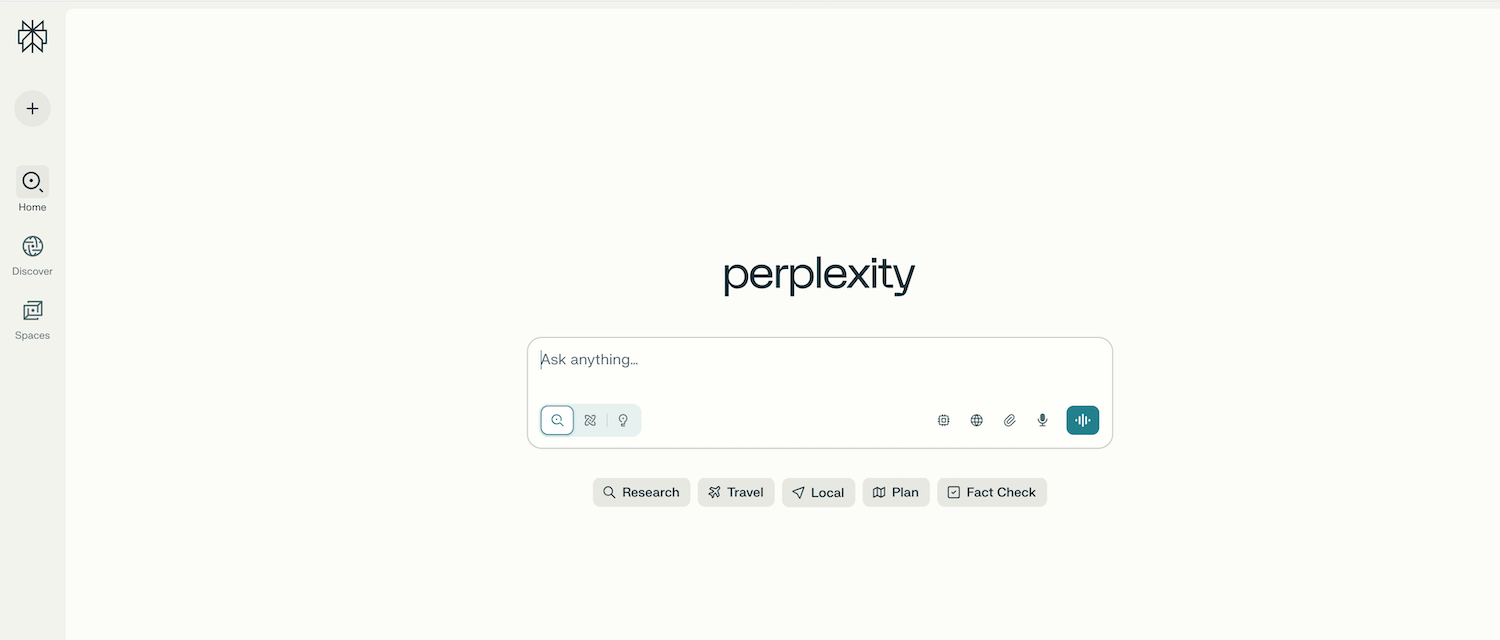Attach a file using the paperclip icon
Screen dimensions: 1500x640
[1009, 420]
